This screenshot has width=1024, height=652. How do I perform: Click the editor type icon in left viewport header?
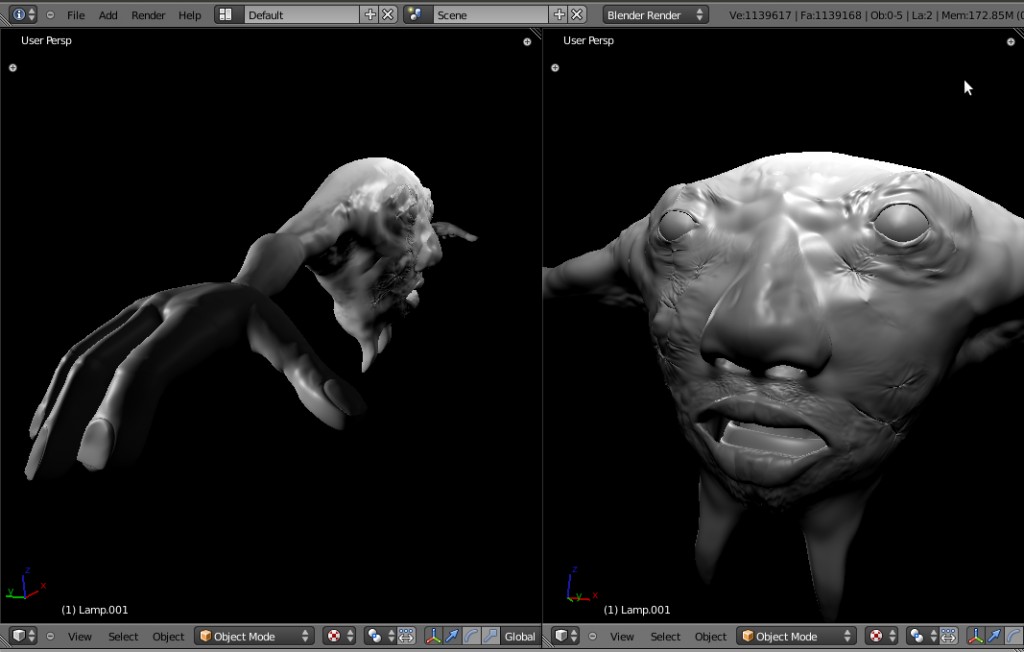click(17, 636)
